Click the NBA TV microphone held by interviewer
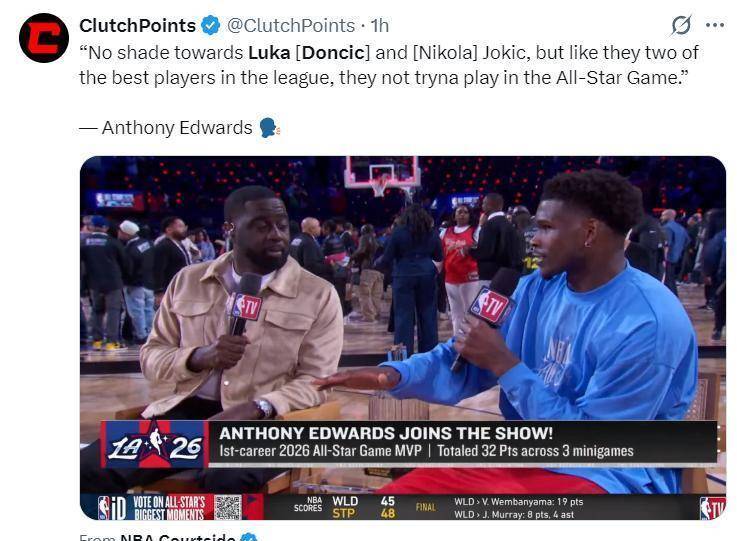This screenshot has height=541, width=737. point(243,304)
